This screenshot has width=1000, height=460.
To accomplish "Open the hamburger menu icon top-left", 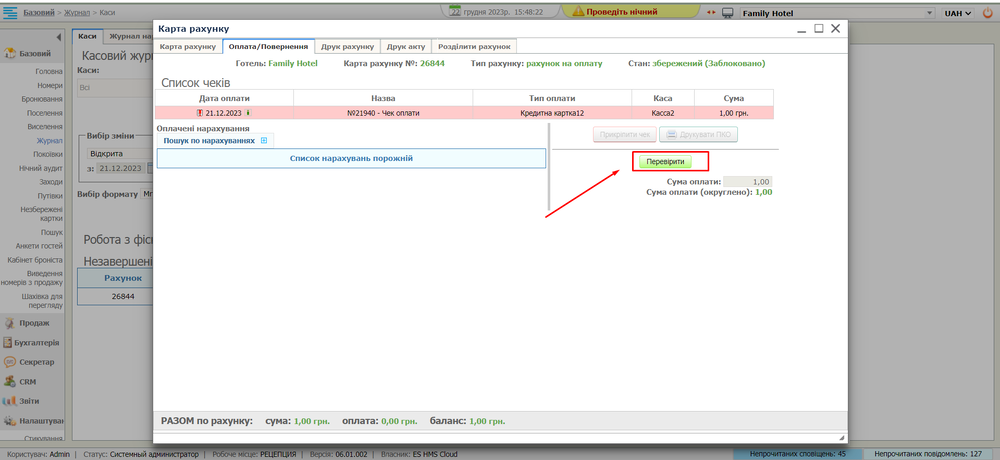I will point(10,13).
